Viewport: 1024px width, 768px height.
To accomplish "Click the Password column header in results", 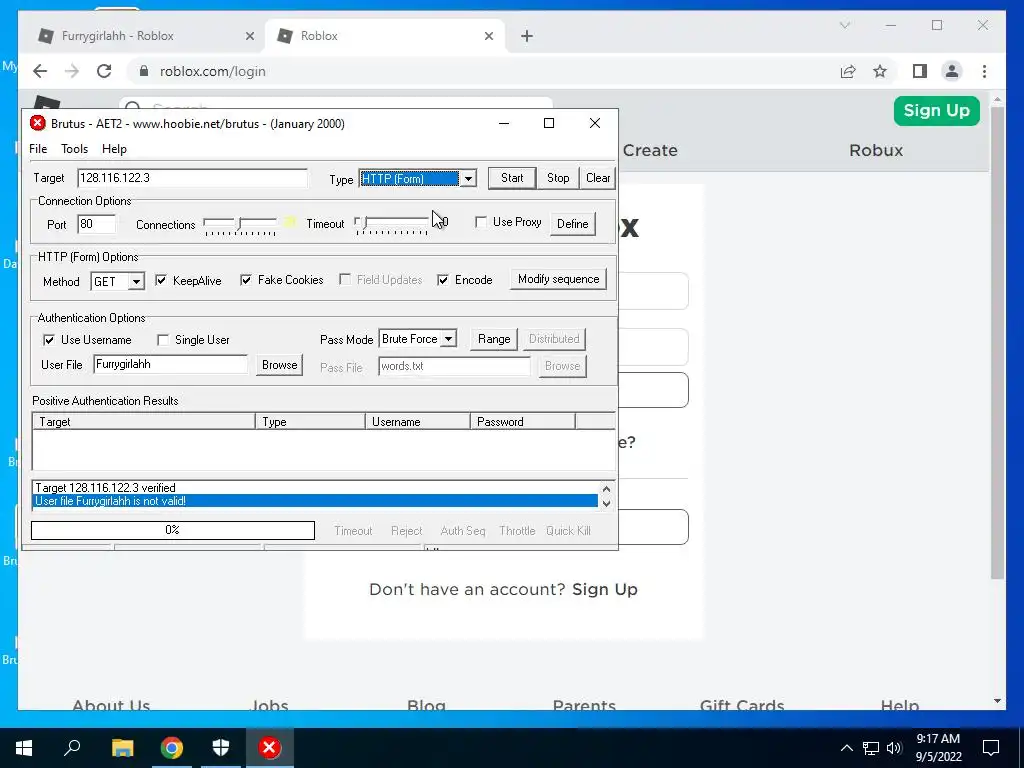I will [522, 422].
